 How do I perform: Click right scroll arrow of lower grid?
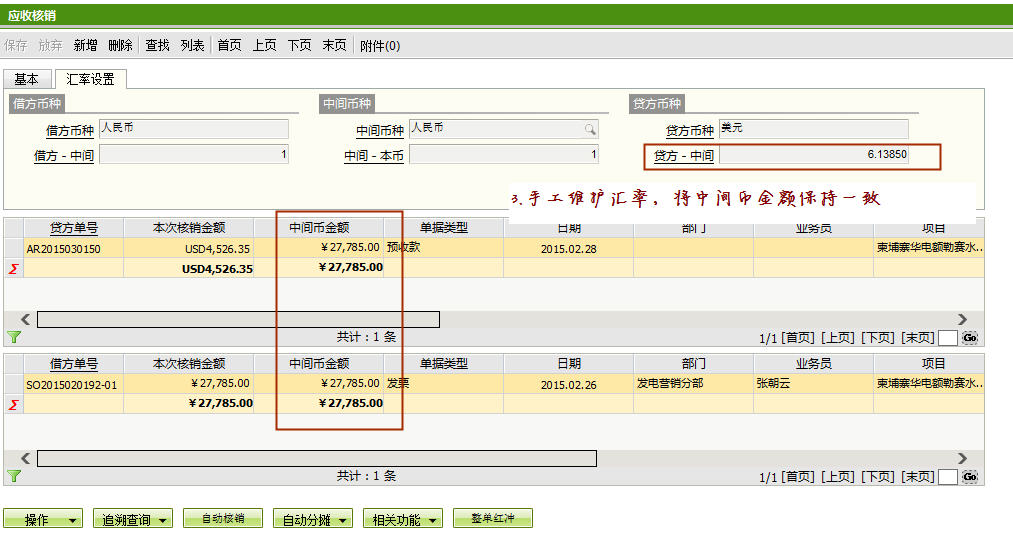[x=963, y=458]
